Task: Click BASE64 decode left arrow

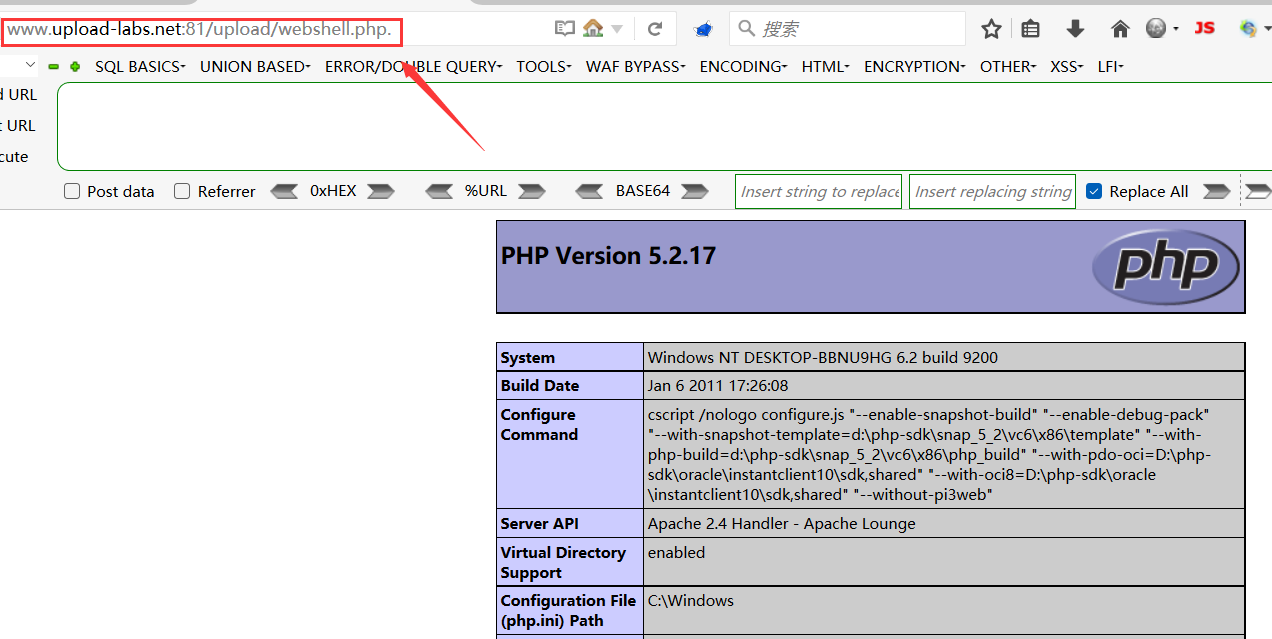Action: tap(590, 191)
